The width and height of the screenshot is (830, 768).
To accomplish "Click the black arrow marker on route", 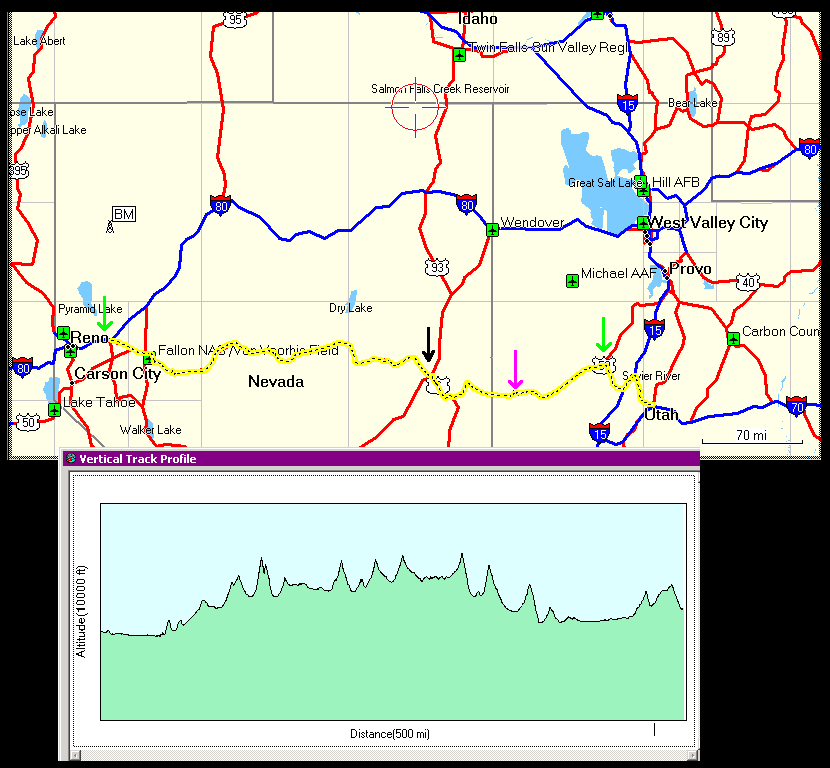I will (428, 345).
